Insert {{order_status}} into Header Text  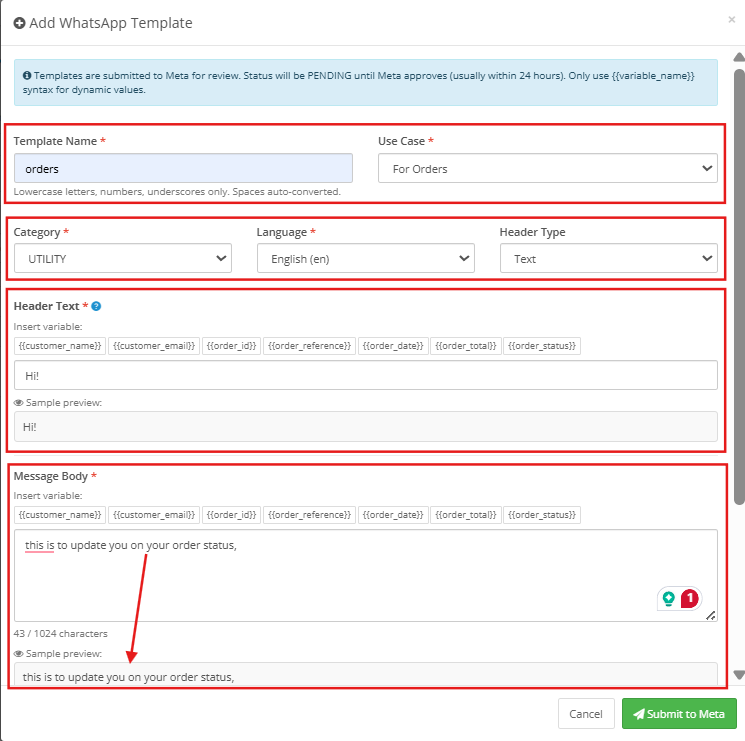click(x=542, y=346)
